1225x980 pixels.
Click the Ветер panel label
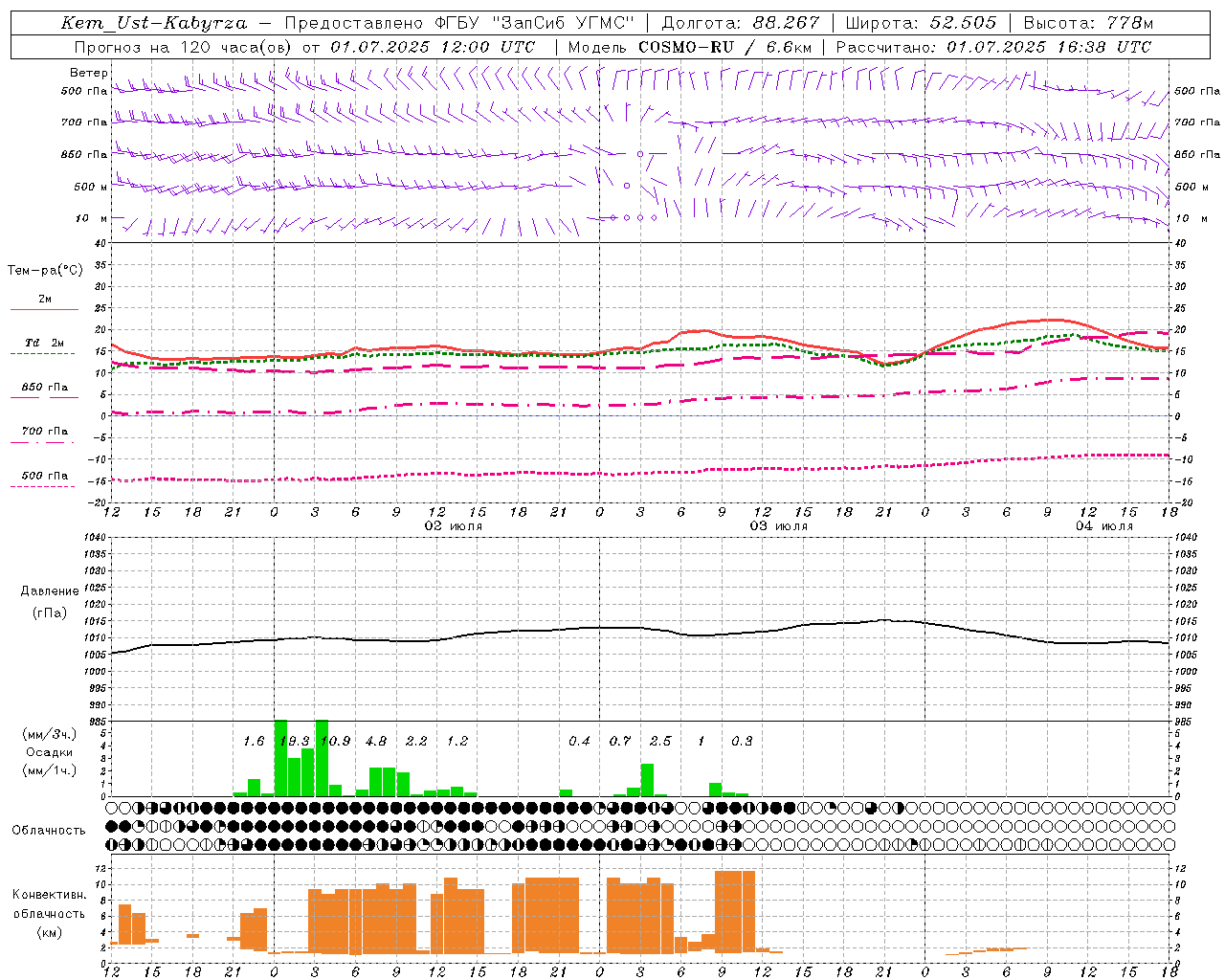[88, 73]
